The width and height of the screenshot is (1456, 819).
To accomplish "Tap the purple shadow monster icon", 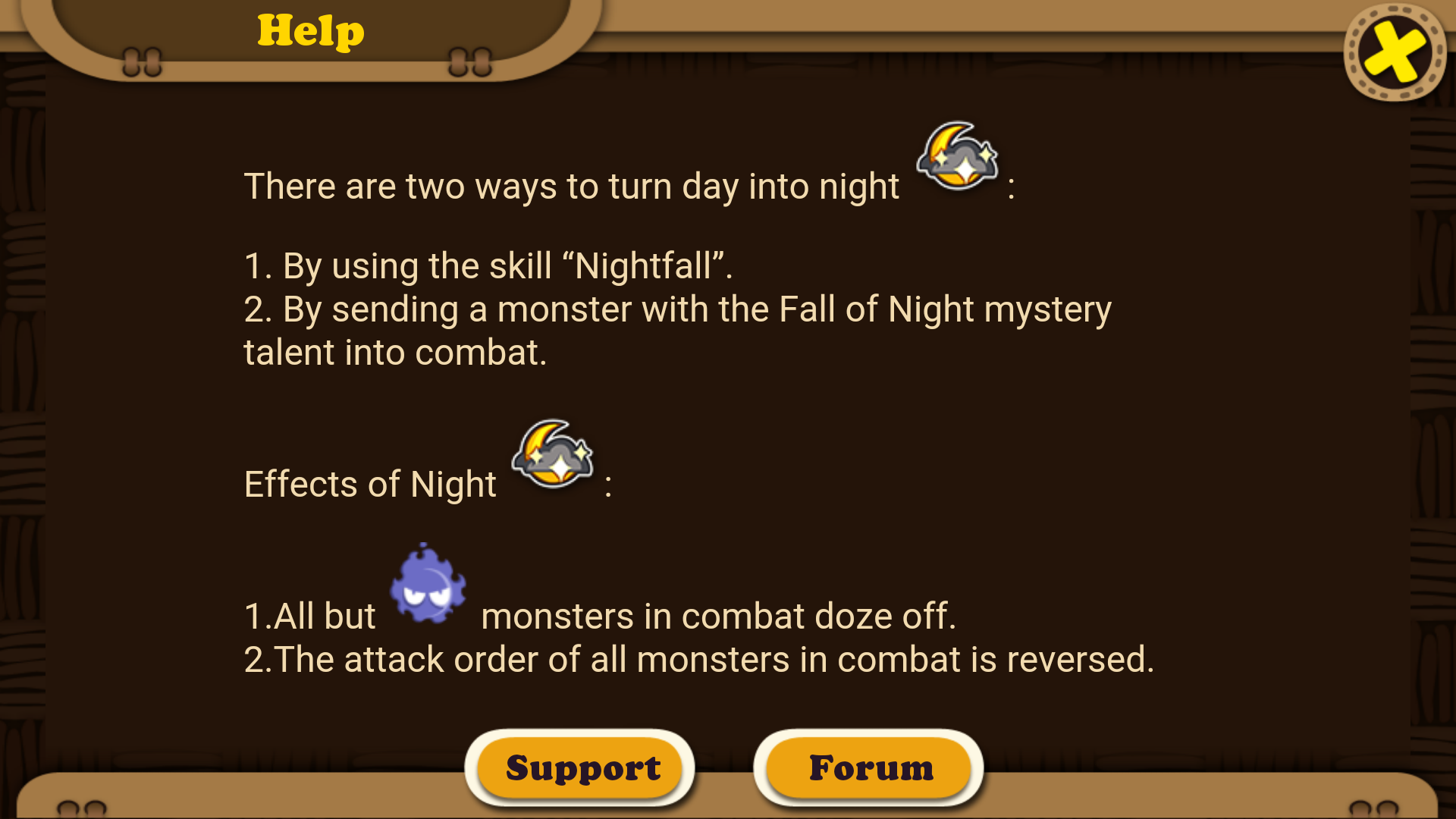I will [428, 583].
